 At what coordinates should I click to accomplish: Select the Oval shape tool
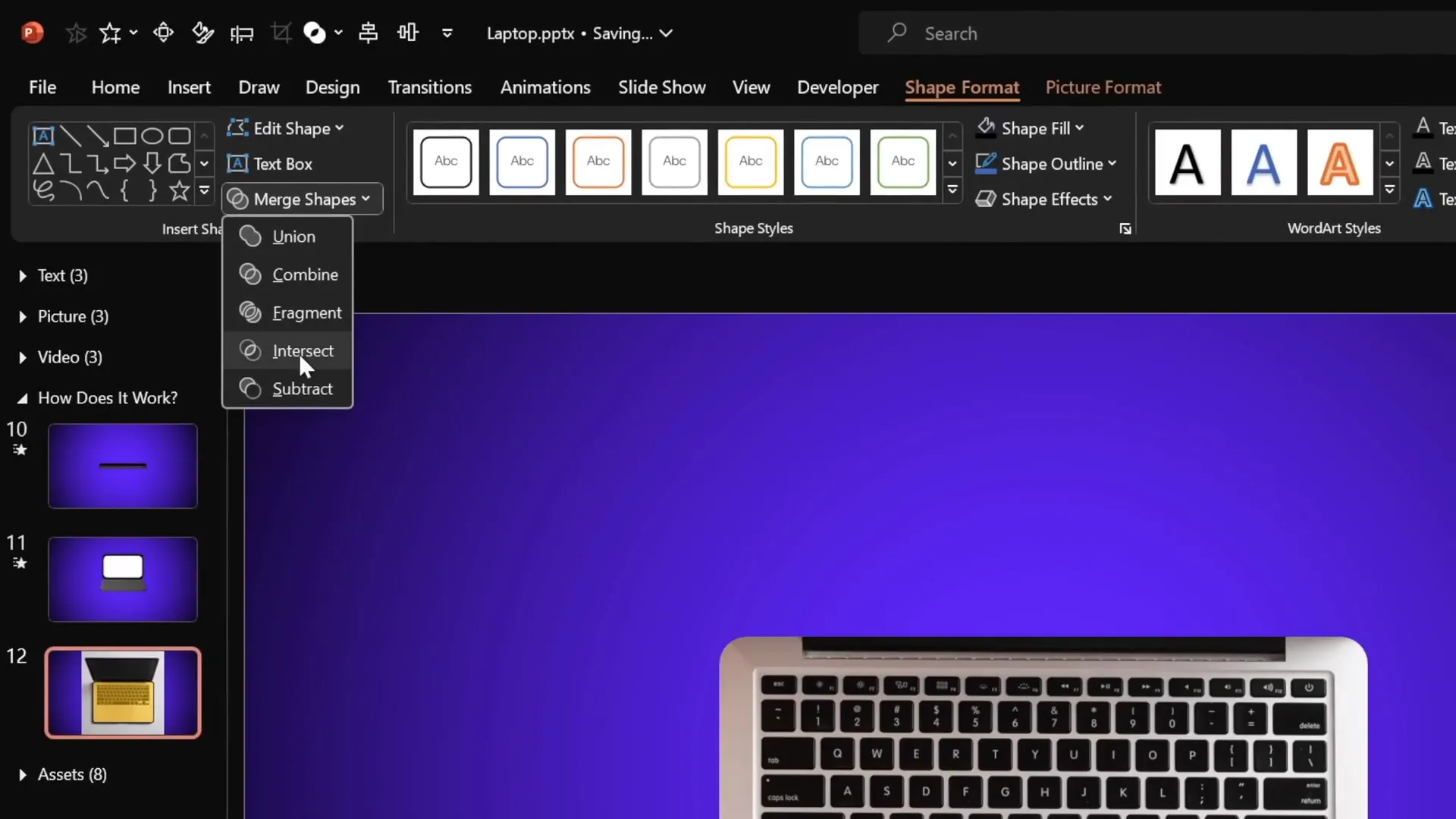pos(152,135)
